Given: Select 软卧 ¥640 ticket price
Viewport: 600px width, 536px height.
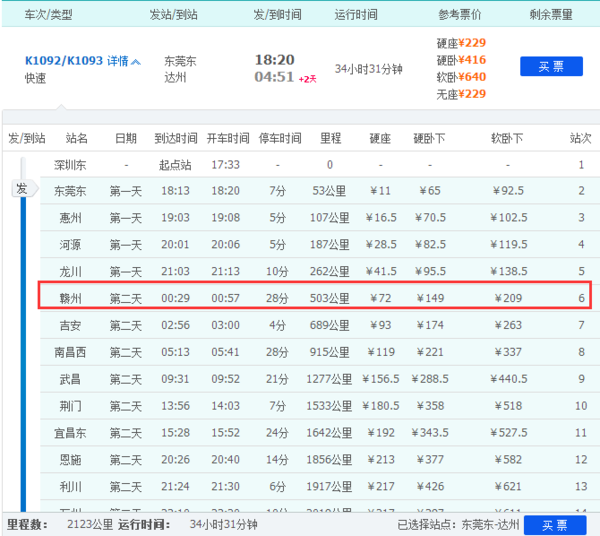Looking at the screenshot, I should point(460,77).
